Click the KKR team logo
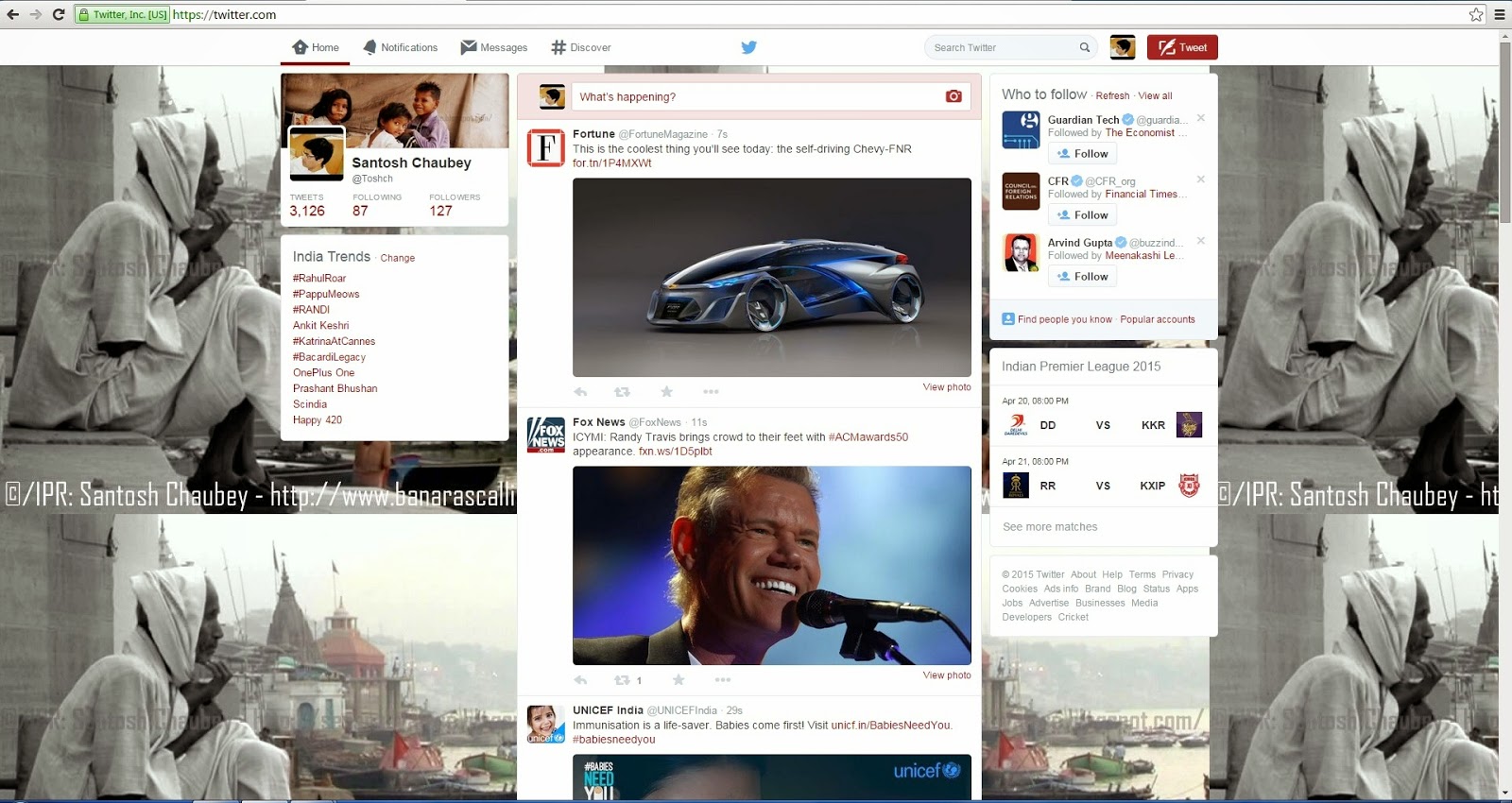Viewport: 1512px width, 803px height. (x=1189, y=425)
